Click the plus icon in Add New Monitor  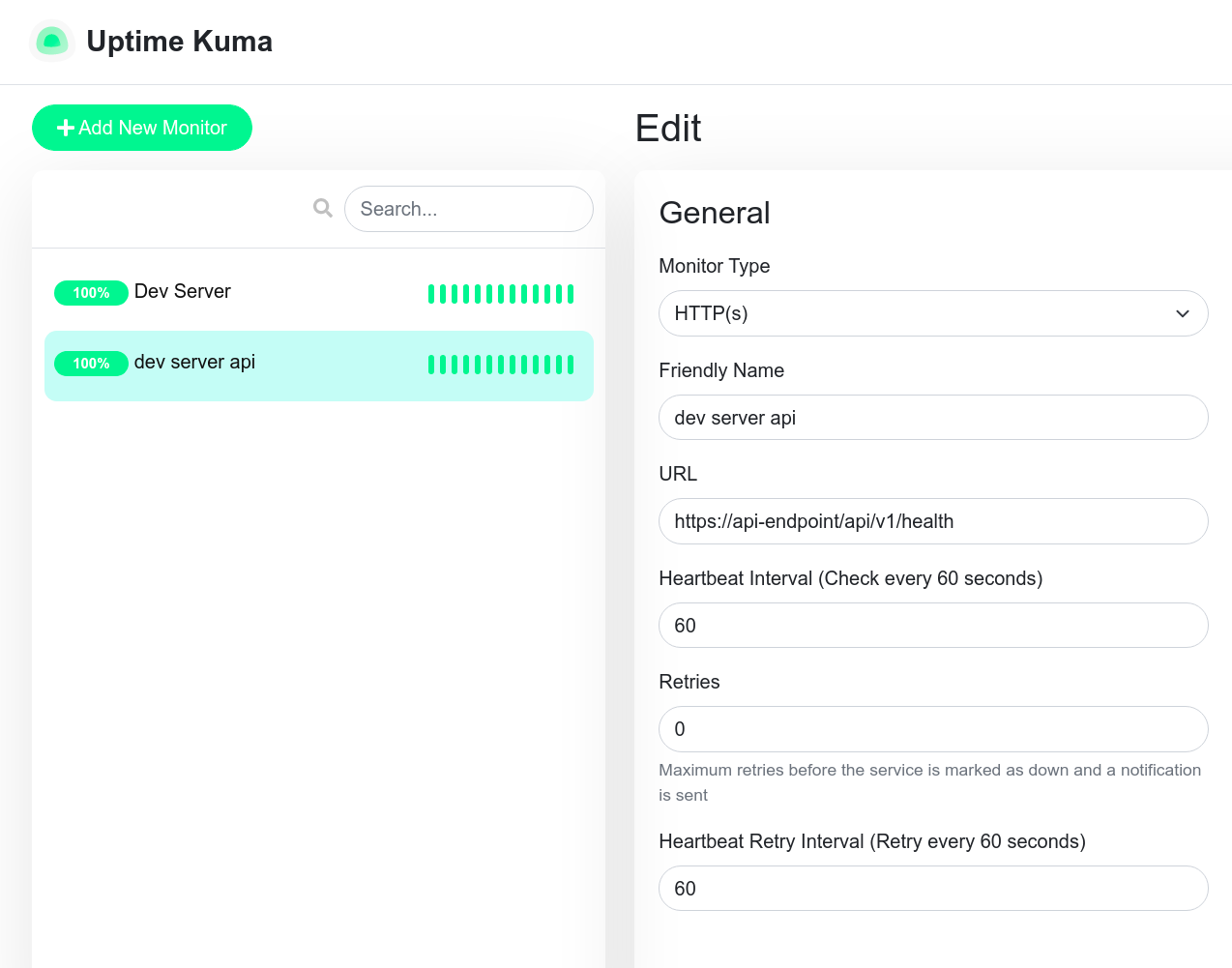point(66,128)
